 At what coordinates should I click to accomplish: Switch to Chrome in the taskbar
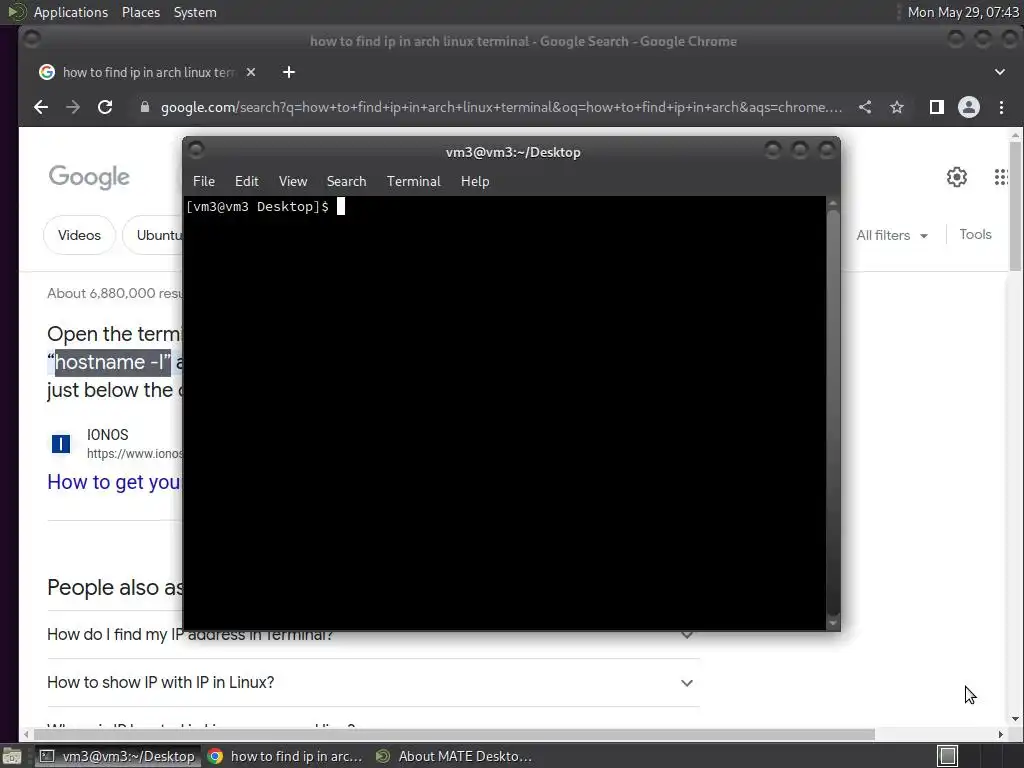coord(285,756)
